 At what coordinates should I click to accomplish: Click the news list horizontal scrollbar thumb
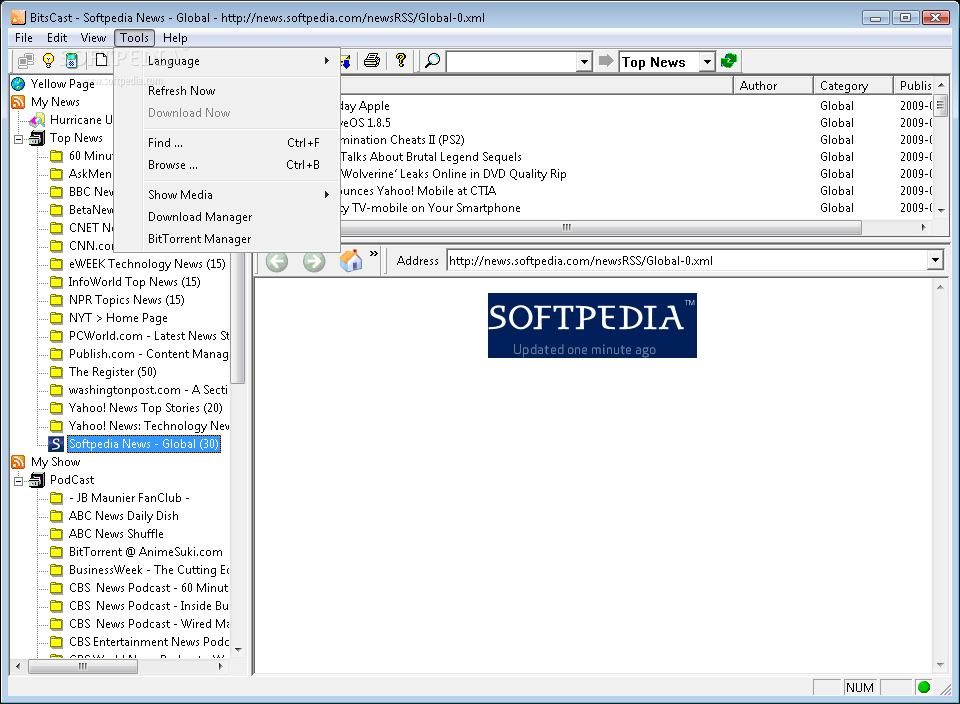click(x=566, y=227)
